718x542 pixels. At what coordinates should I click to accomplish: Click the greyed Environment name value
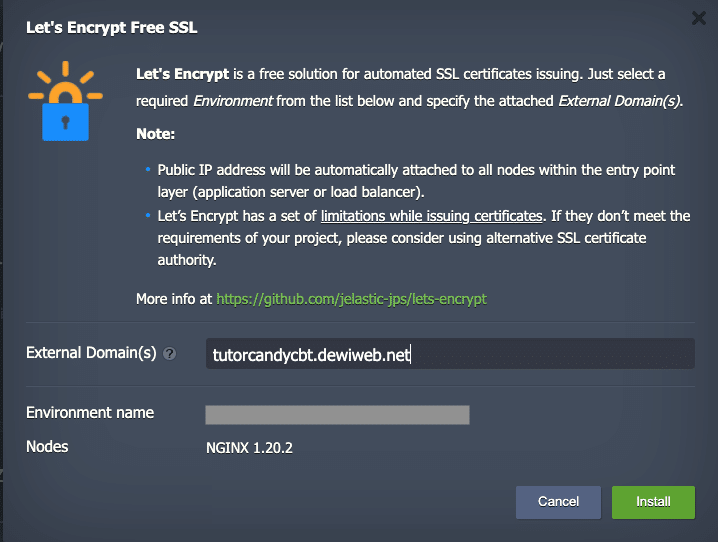point(337,415)
